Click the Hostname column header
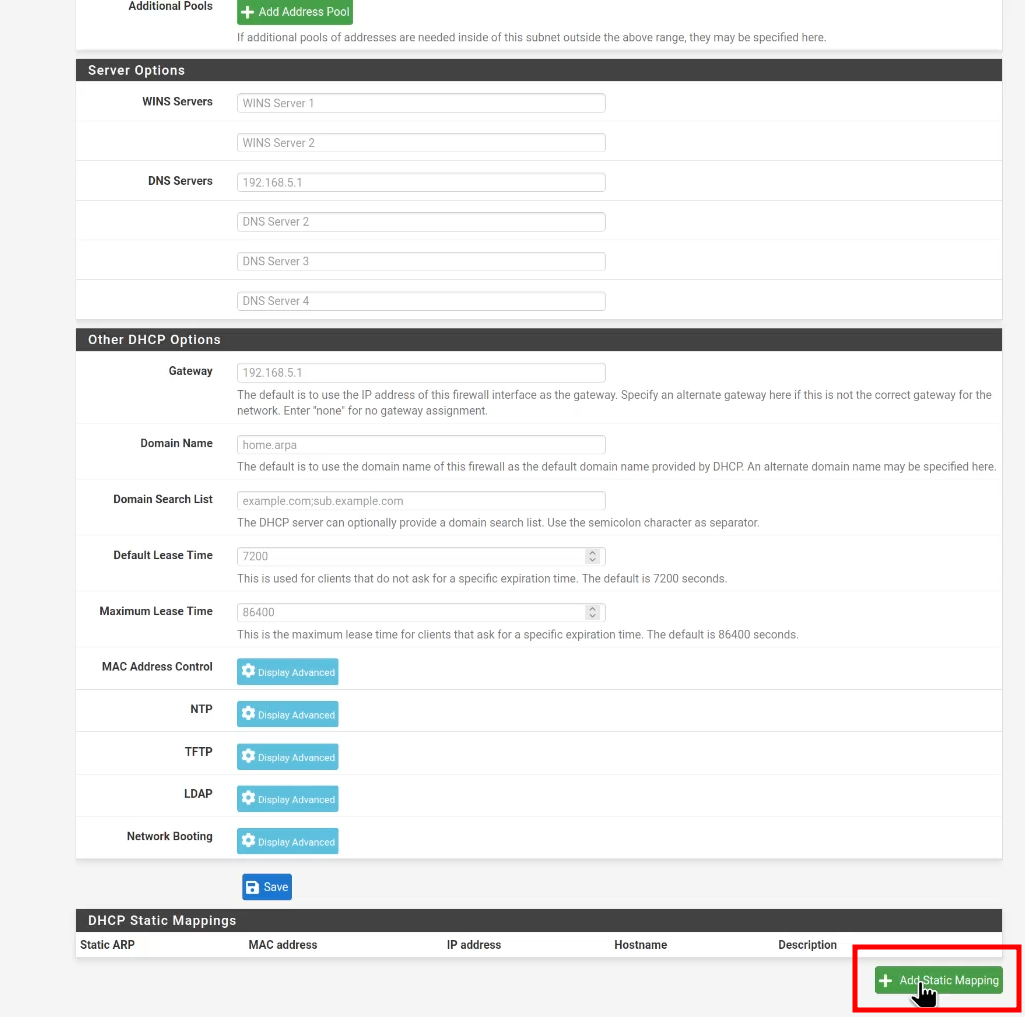Screen dimensions: 1025x1017 (x=641, y=945)
